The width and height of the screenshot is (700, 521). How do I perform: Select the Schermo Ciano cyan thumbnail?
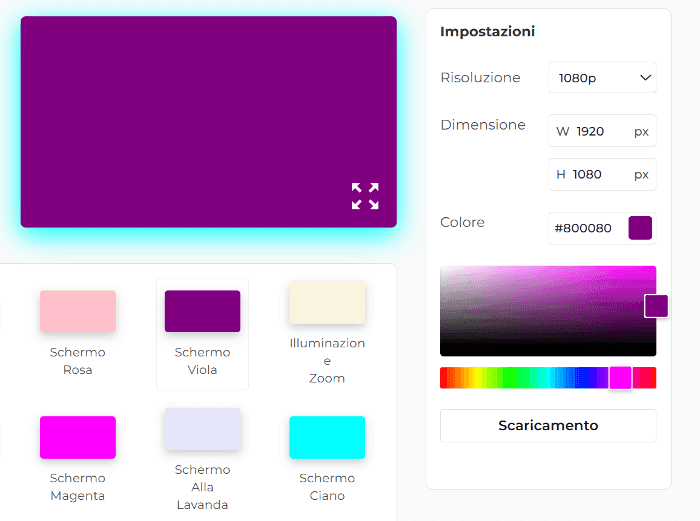click(327, 437)
